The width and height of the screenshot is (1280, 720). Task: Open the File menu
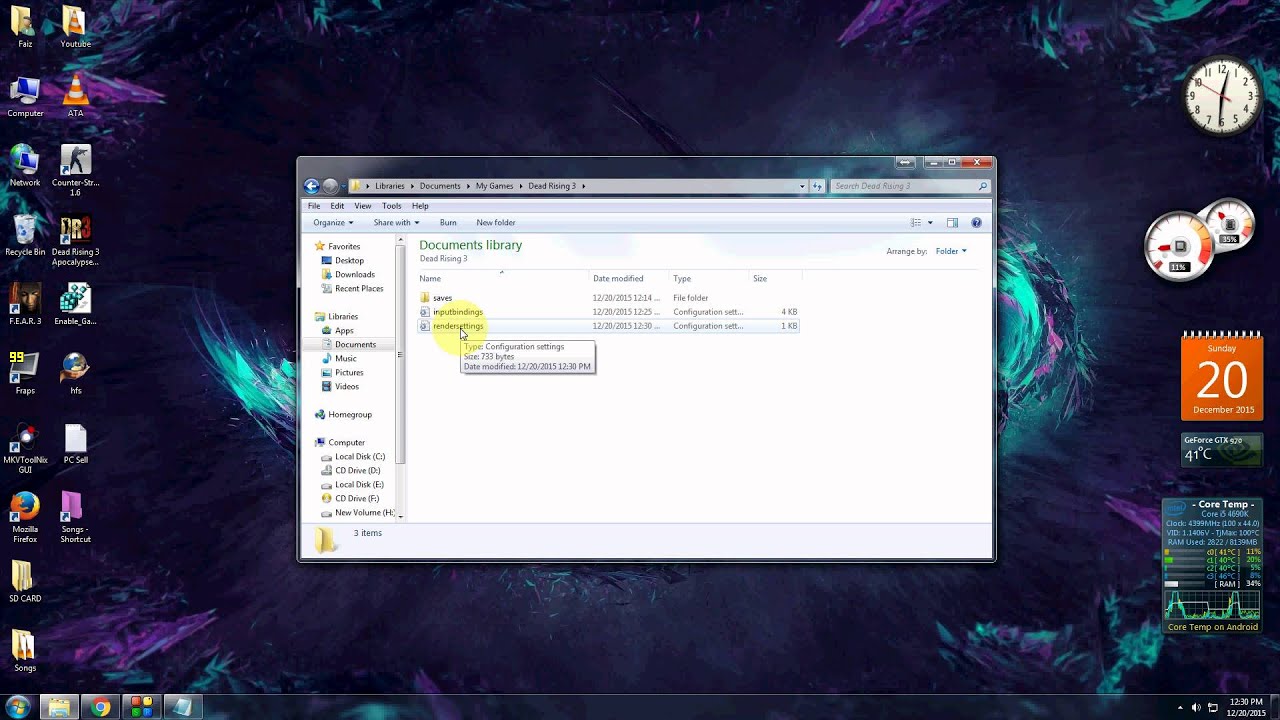coord(314,206)
